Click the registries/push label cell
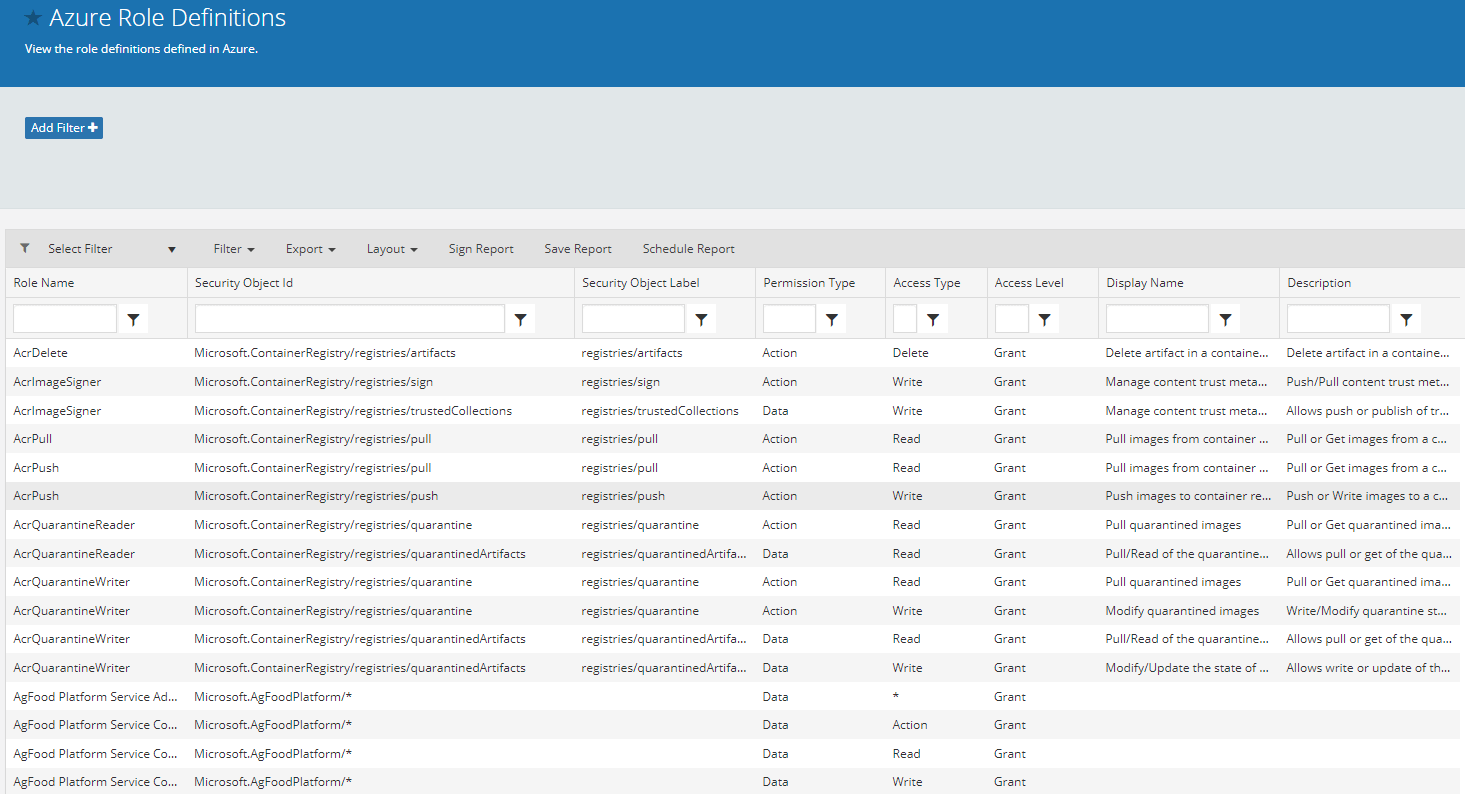 click(623, 496)
